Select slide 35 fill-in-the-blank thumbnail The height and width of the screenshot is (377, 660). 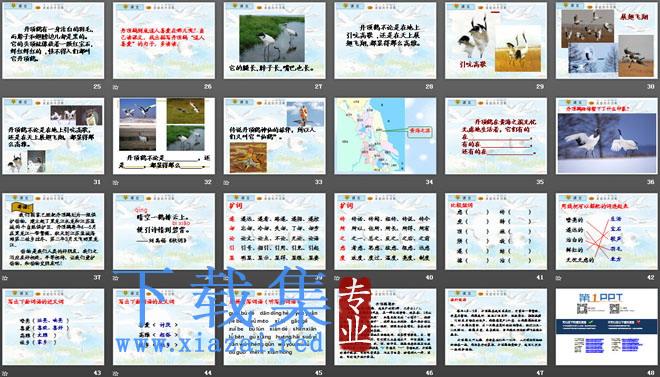(x=496, y=136)
